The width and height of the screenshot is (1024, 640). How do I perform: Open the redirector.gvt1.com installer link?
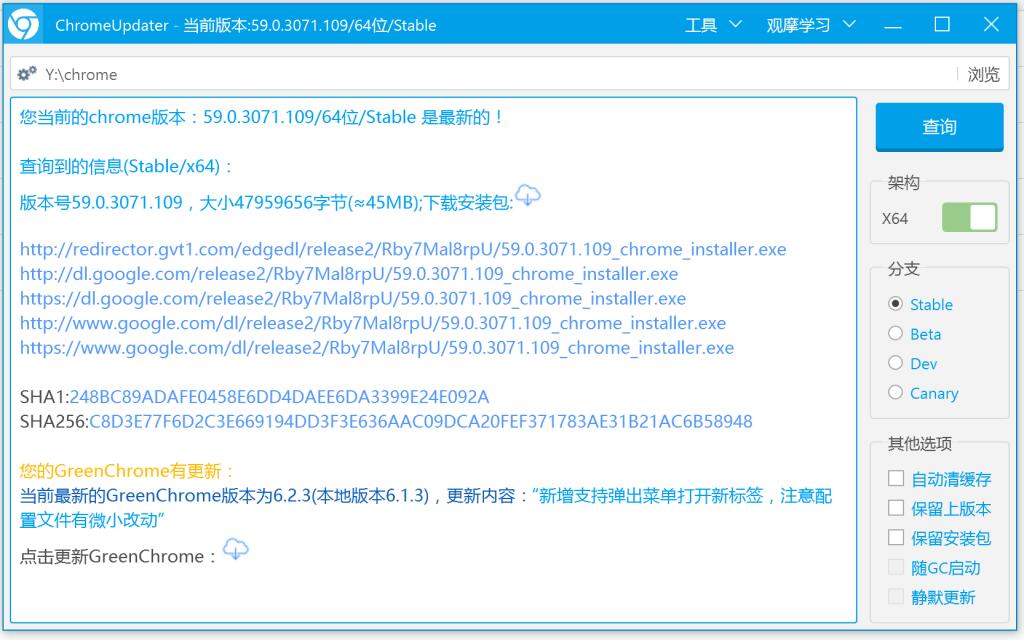point(403,249)
